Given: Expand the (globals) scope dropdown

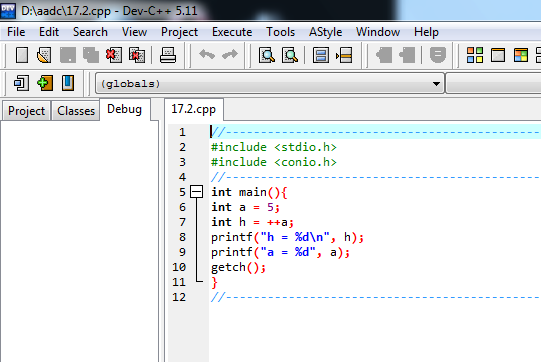Looking at the screenshot, I should (x=436, y=84).
